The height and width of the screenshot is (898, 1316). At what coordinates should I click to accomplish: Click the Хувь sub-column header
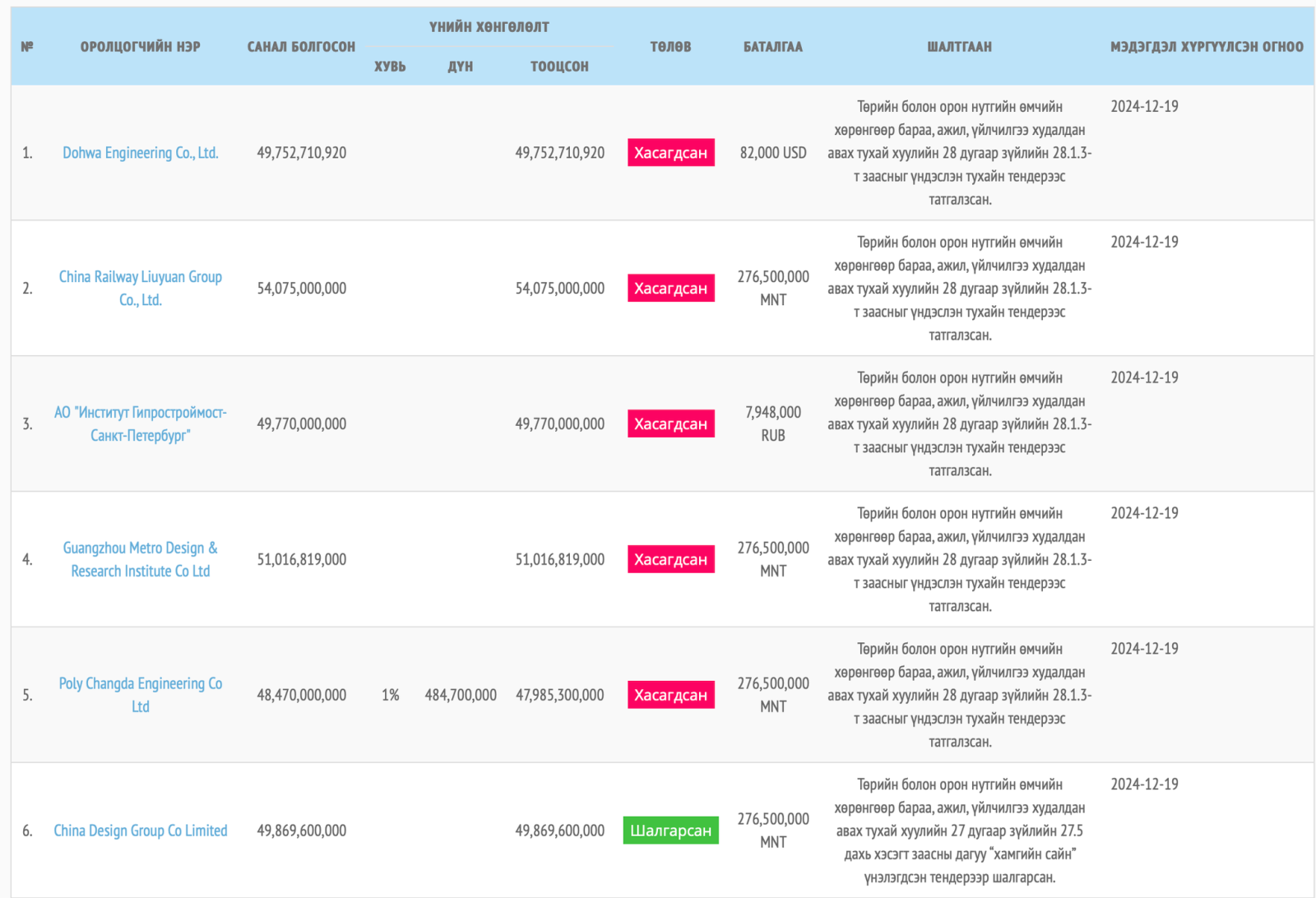pos(391,67)
